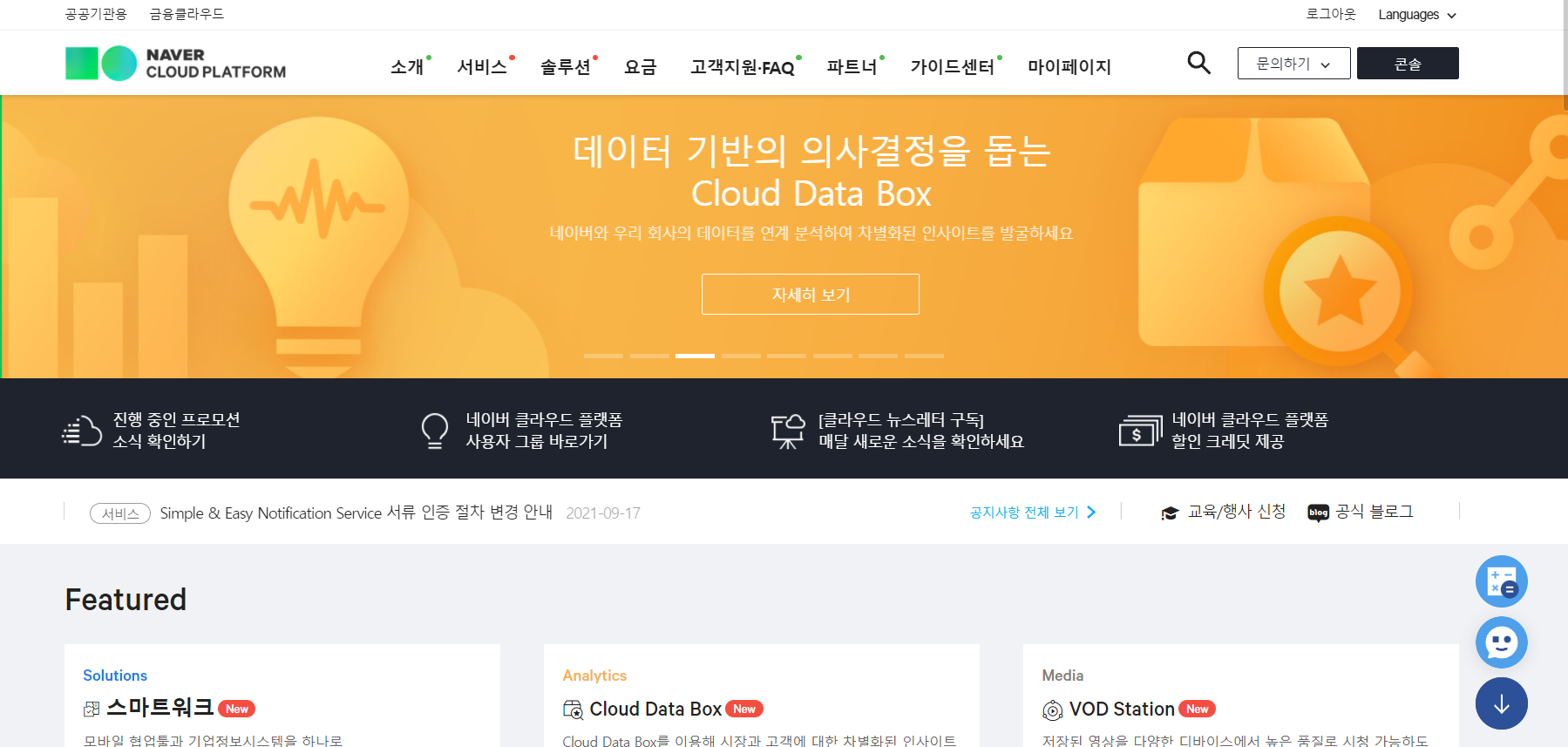
Task: Click the Analytics category label
Action: tap(594, 676)
